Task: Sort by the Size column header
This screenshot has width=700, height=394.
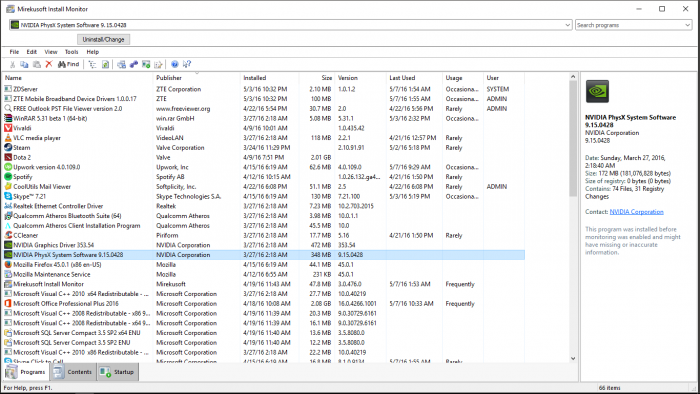Action: (x=317, y=78)
